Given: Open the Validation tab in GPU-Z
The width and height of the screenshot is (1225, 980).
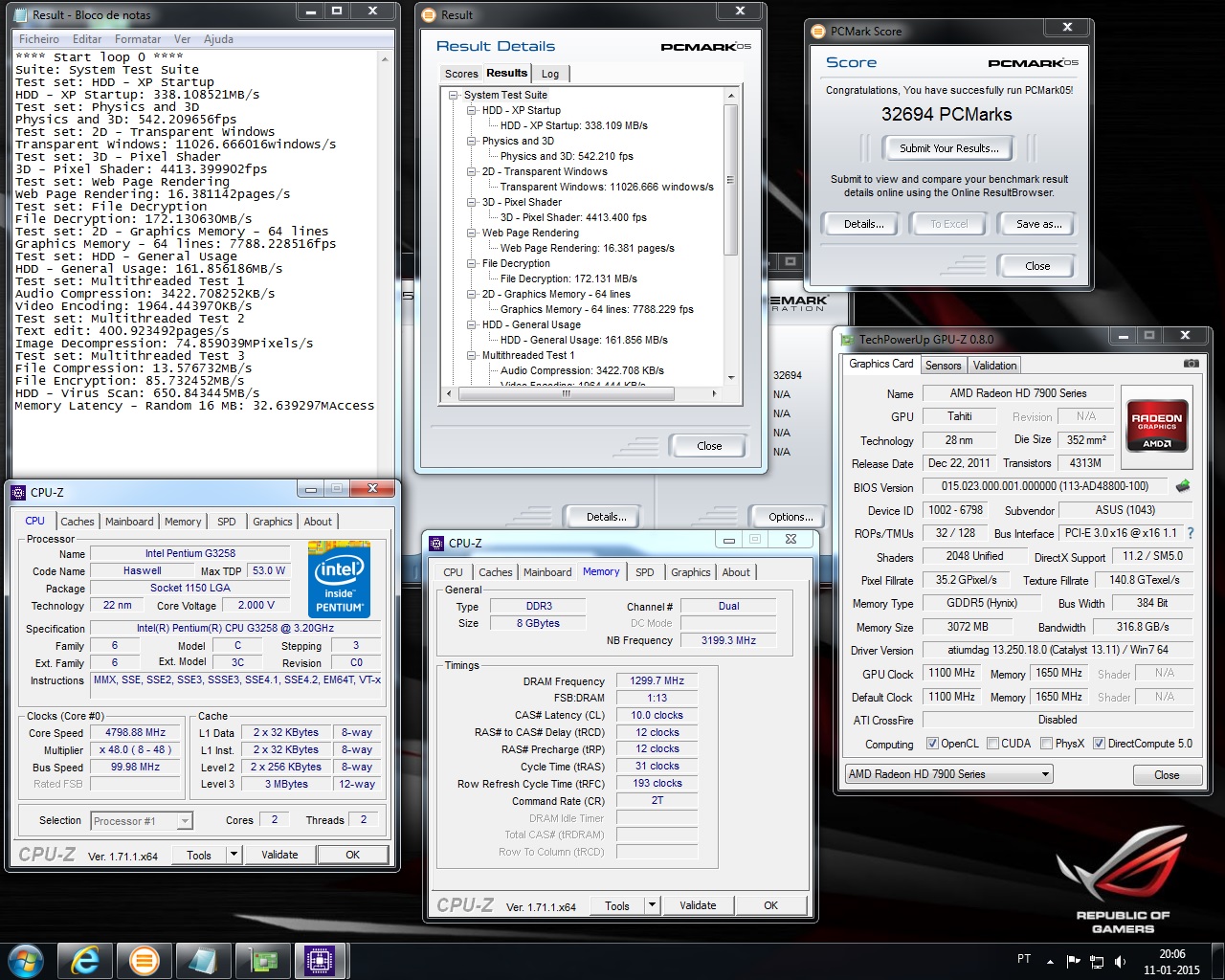Looking at the screenshot, I should pyautogui.click(x=994, y=366).
